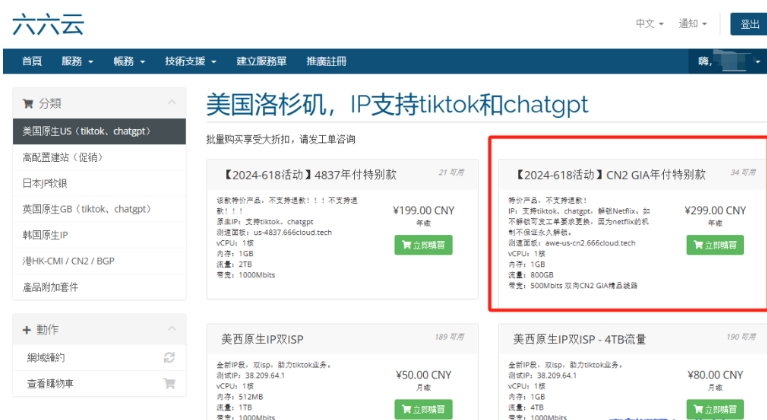The image size is (767, 420).
Task: Click the 34 可用 availability label
Action: 743,173
